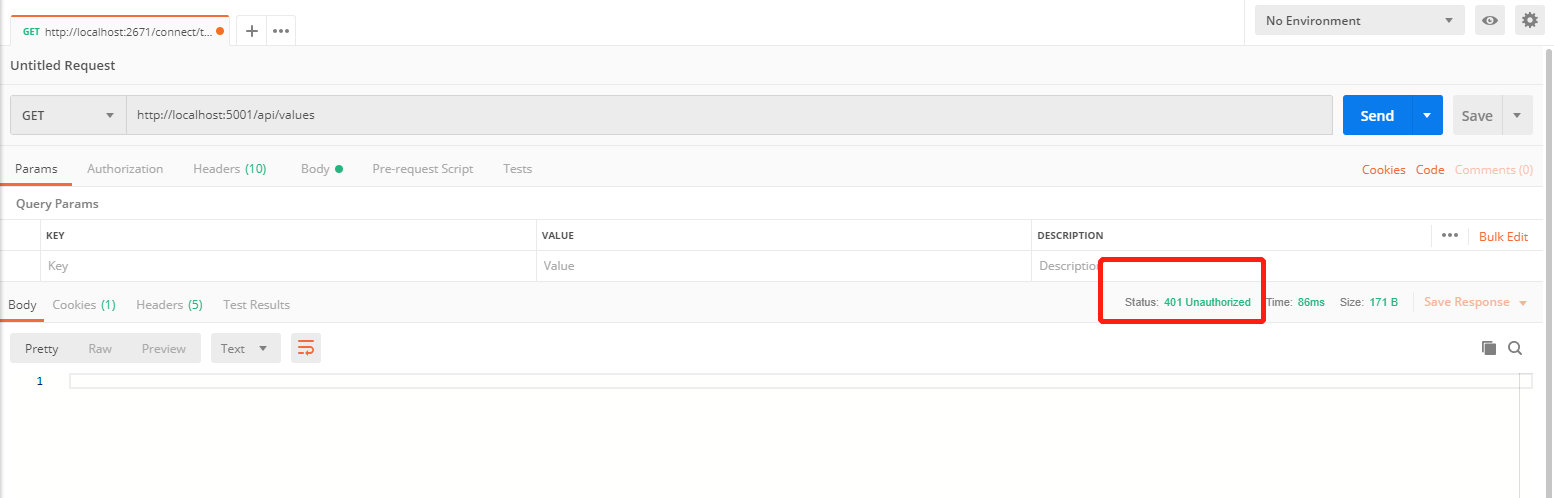Screen dimensions: 1554x498
Task: Open query params column options ellipsis
Action: point(1450,236)
